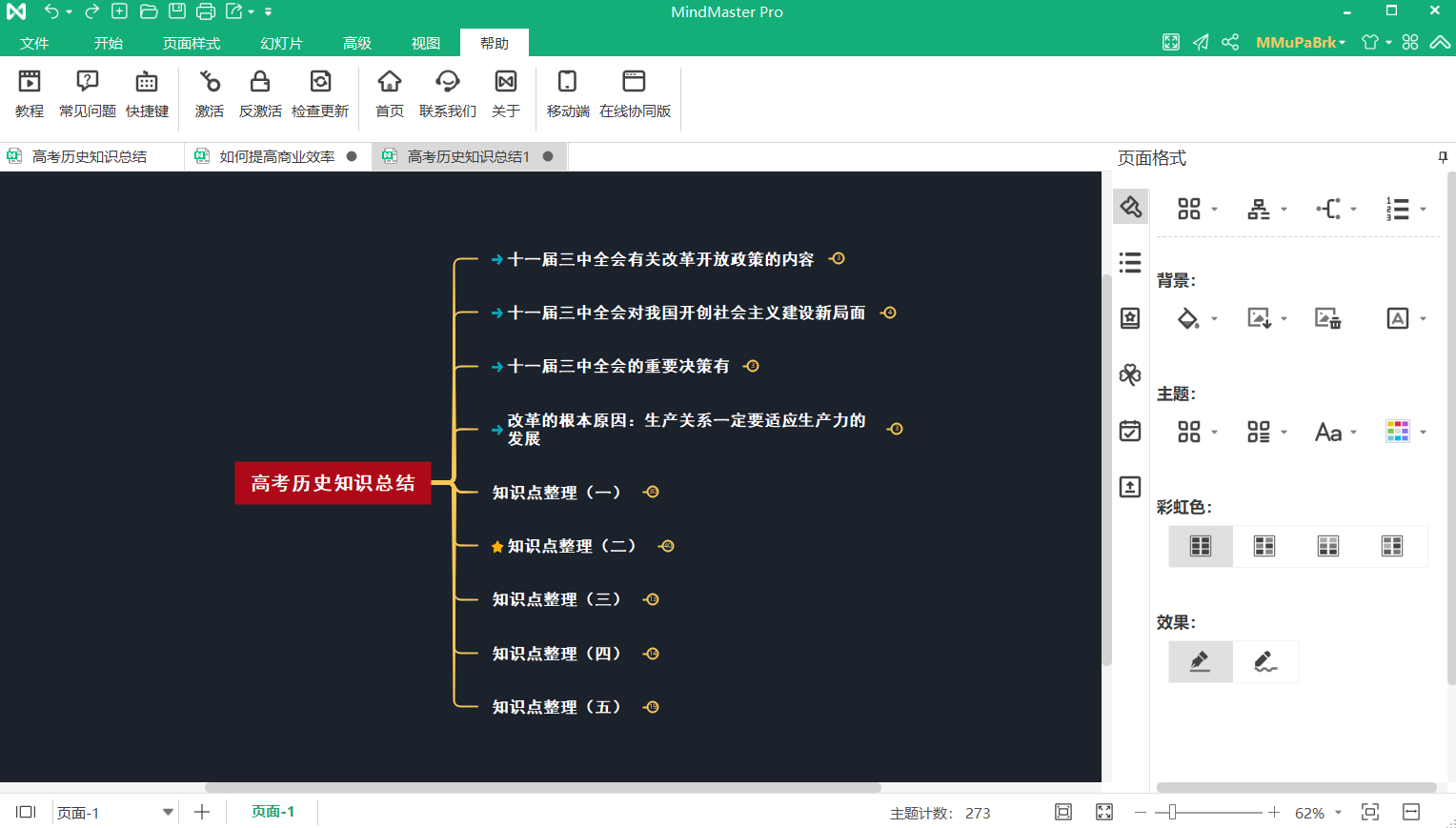Viewport: 1456px width, 828px height.
Task: Click 联系我们 contact us icon
Action: click(448, 93)
